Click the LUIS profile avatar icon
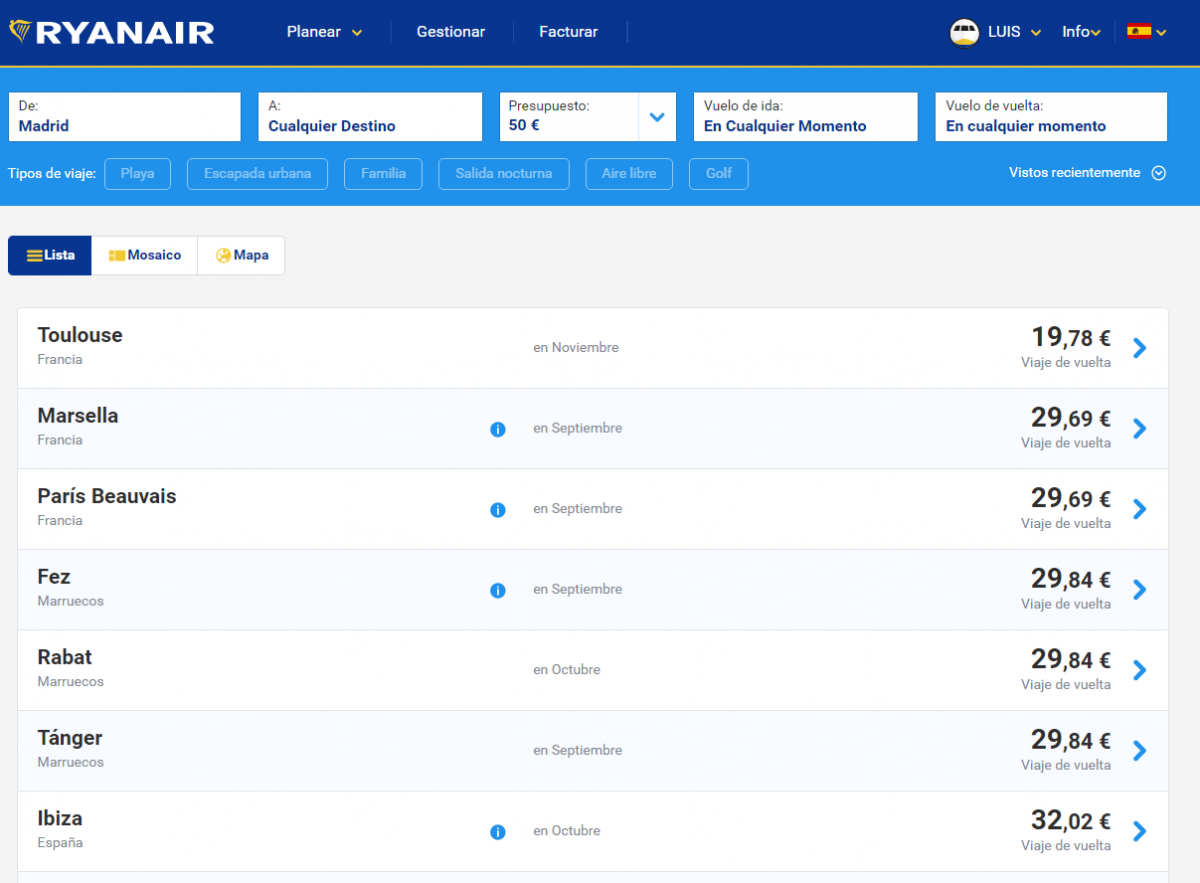The height and width of the screenshot is (883, 1200). coord(964,32)
